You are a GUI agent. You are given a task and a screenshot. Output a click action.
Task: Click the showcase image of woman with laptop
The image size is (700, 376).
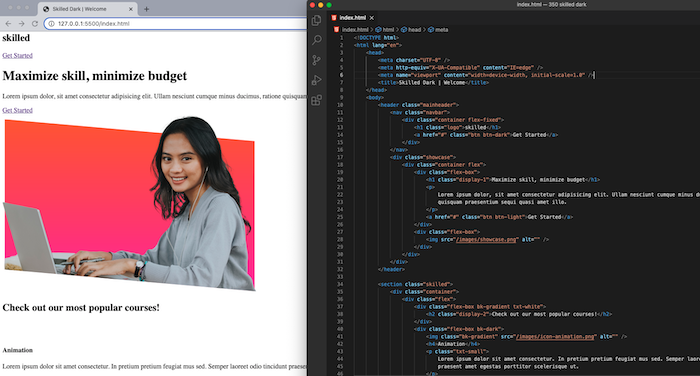[129, 204]
